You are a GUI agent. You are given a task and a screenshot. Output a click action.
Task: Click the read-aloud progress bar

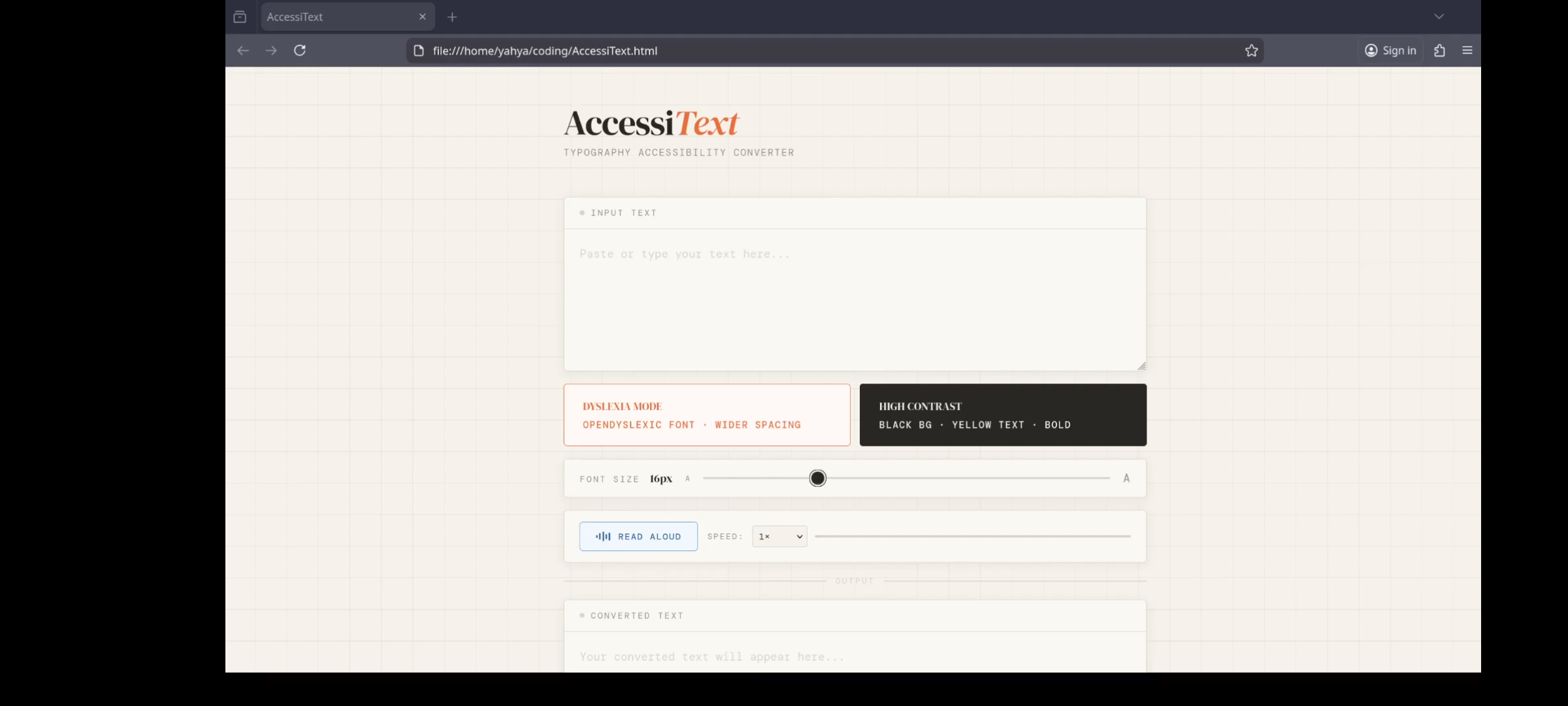click(x=972, y=537)
